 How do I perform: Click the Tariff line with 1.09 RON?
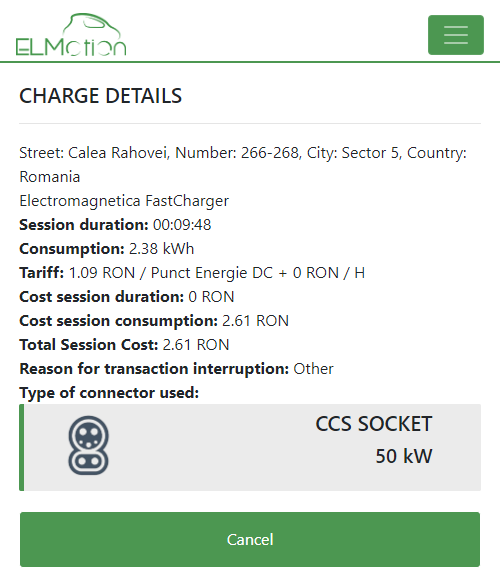(x=192, y=273)
